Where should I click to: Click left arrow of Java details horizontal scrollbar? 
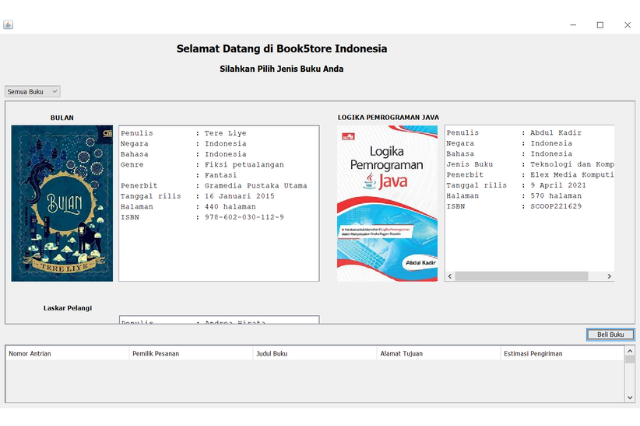click(x=450, y=276)
